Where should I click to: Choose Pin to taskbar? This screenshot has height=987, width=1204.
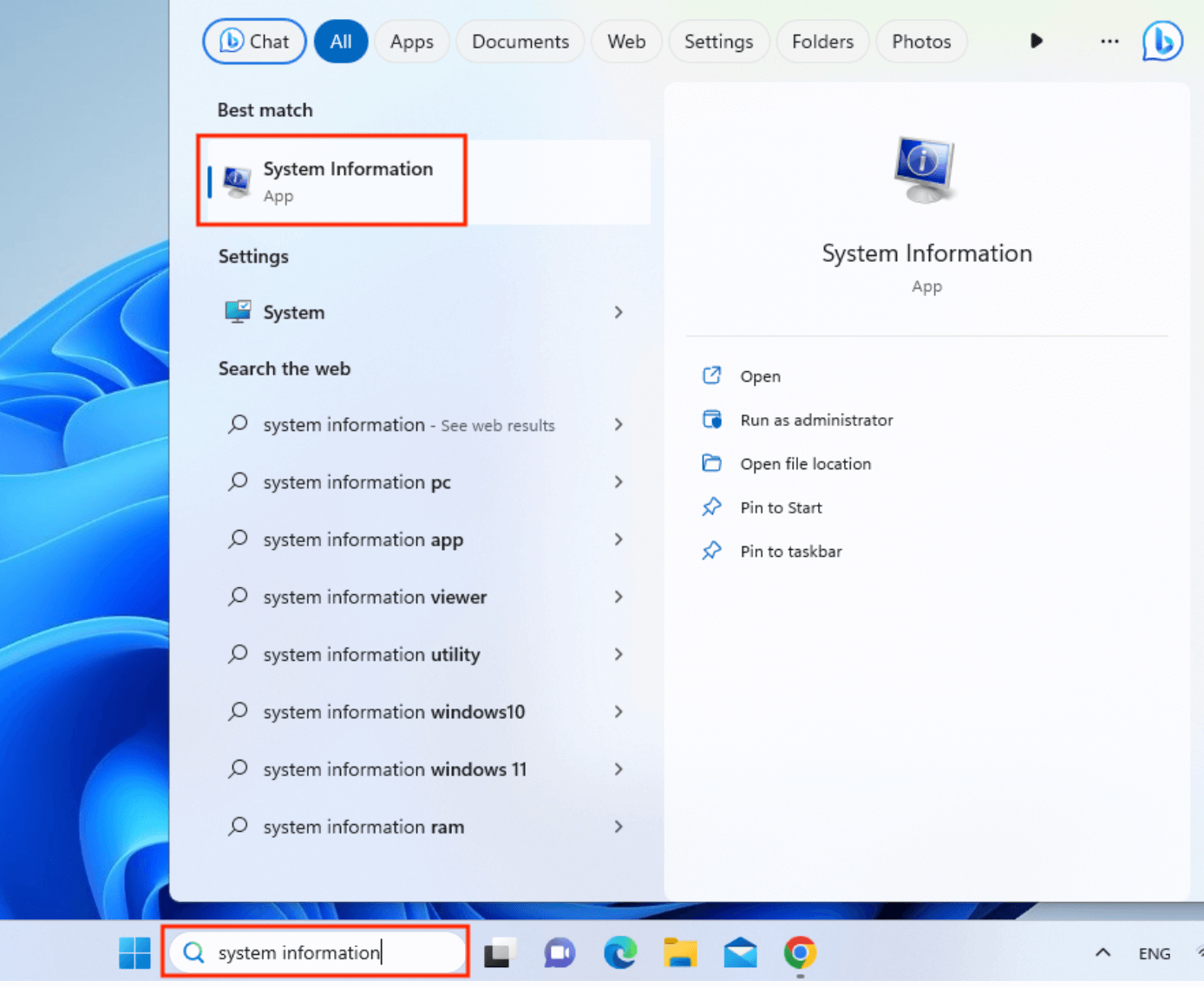tap(791, 552)
